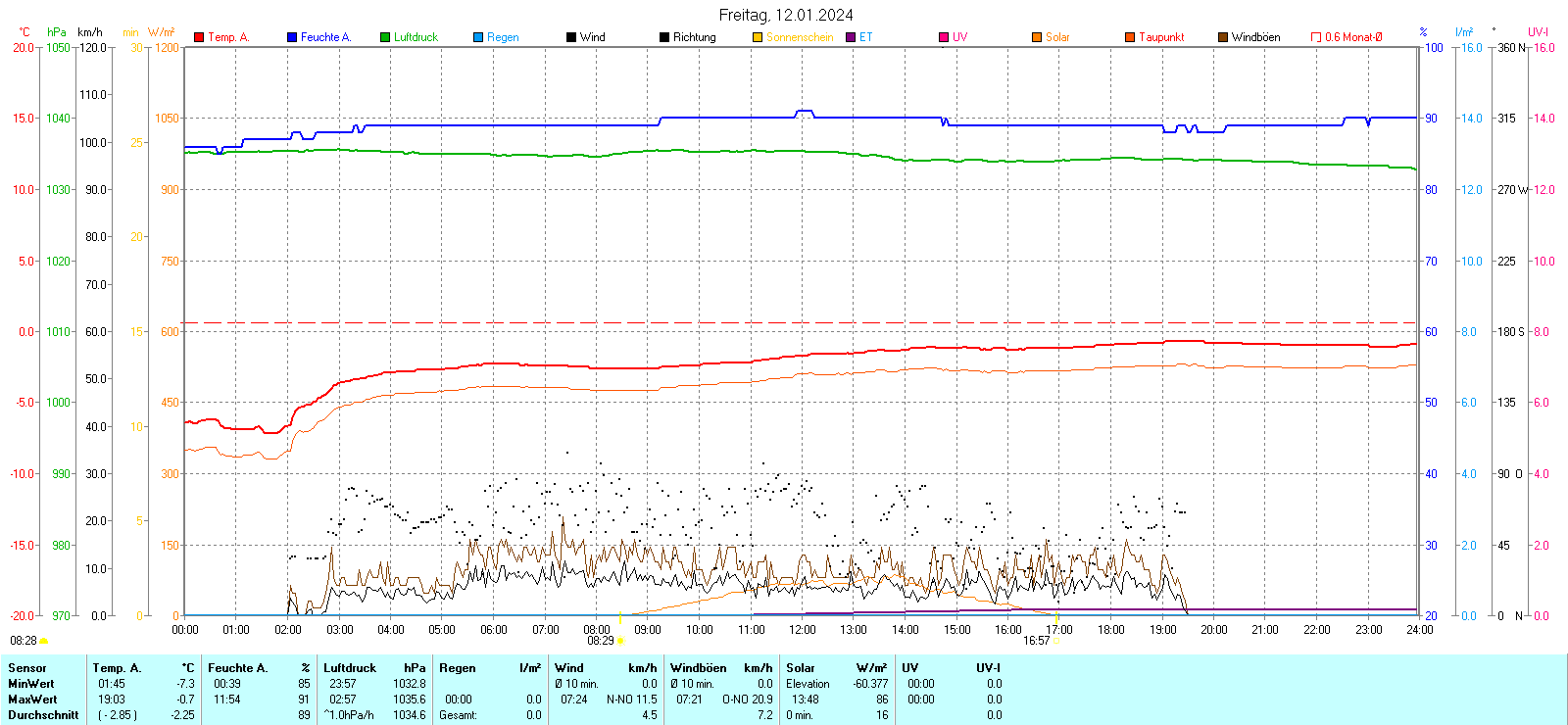Click the pink UV legend square

[x=944, y=37]
